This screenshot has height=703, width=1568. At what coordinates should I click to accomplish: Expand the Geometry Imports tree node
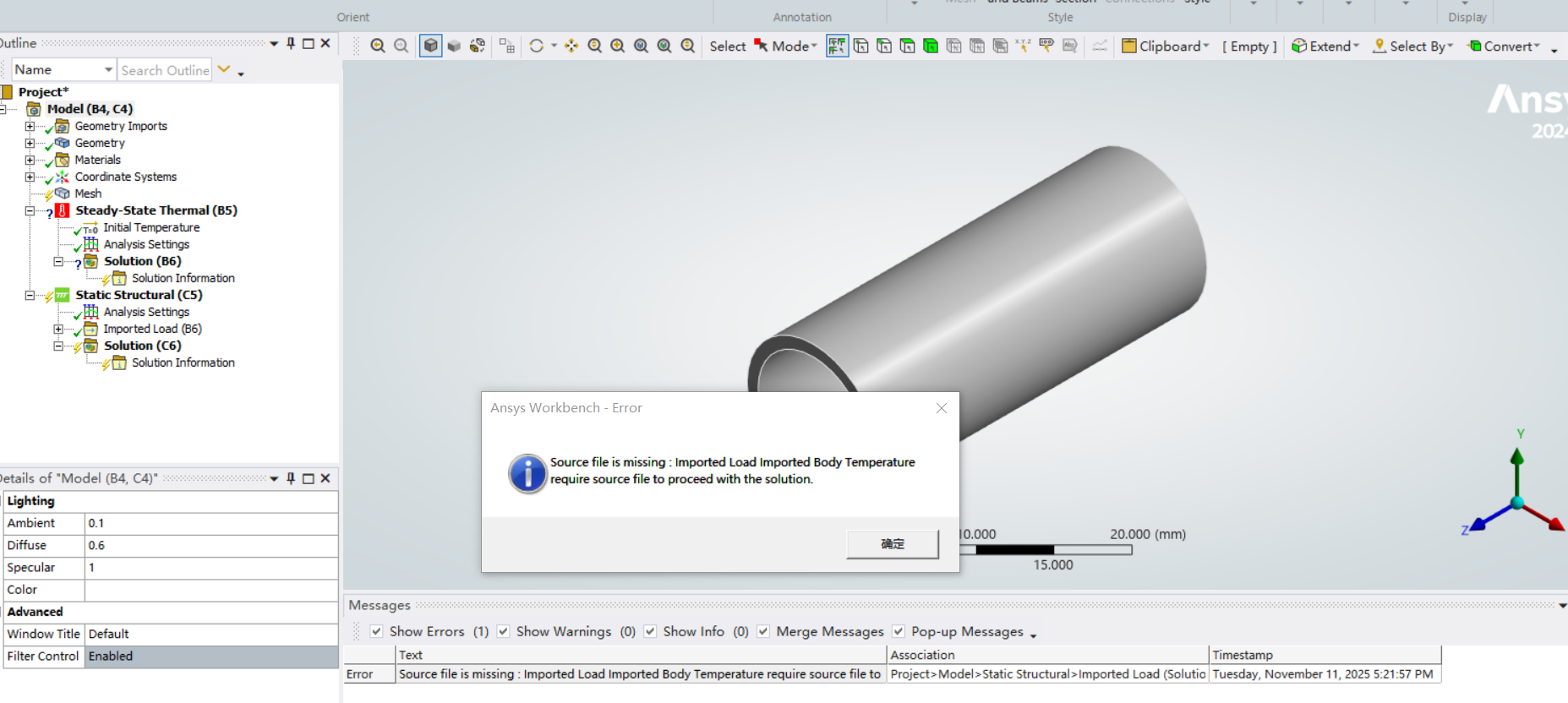tap(30, 127)
